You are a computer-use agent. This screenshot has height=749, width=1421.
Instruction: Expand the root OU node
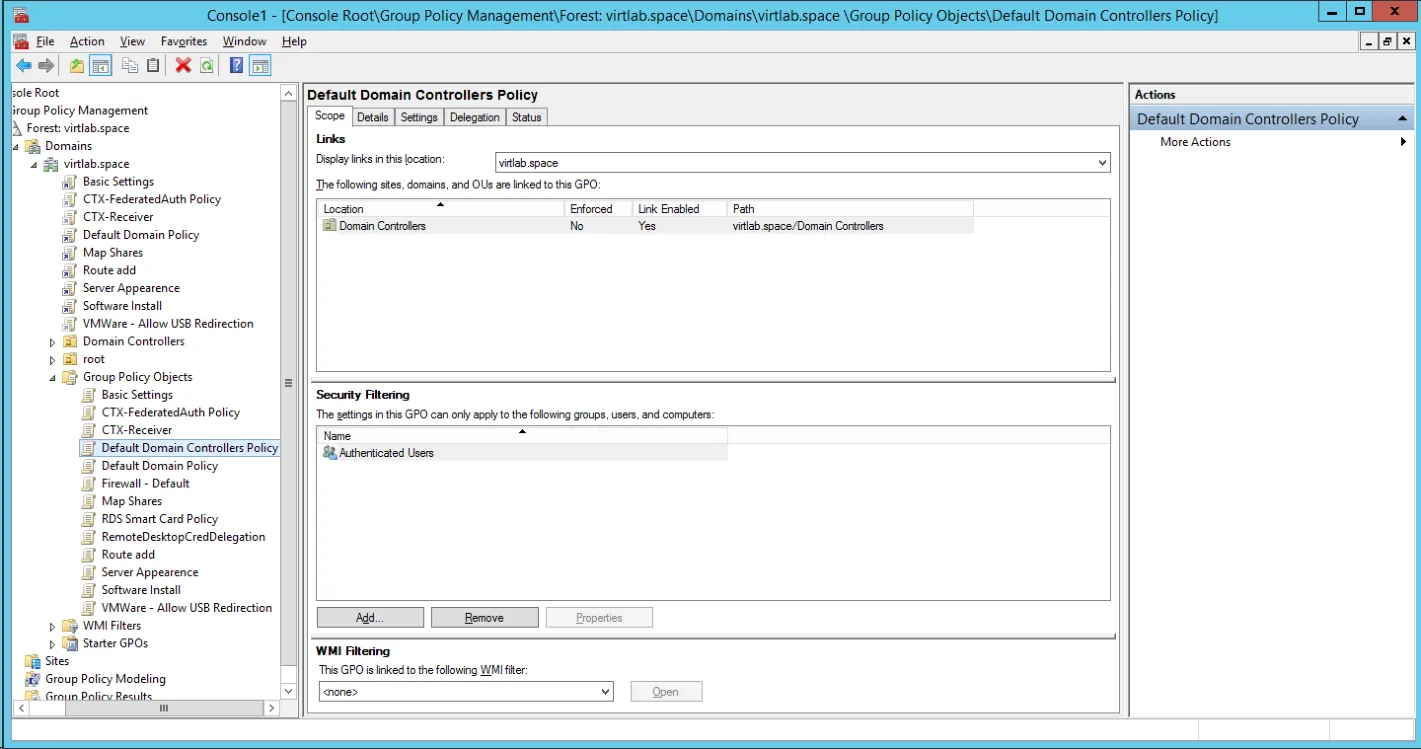(x=53, y=360)
